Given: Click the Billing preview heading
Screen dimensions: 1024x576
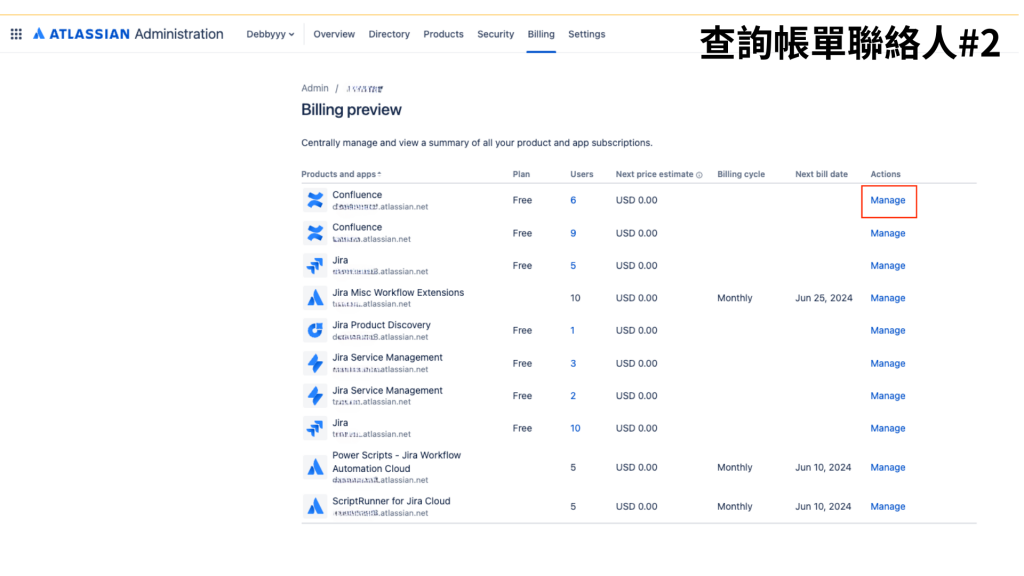Looking at the screenshot, I should click(x=351, y=110).
